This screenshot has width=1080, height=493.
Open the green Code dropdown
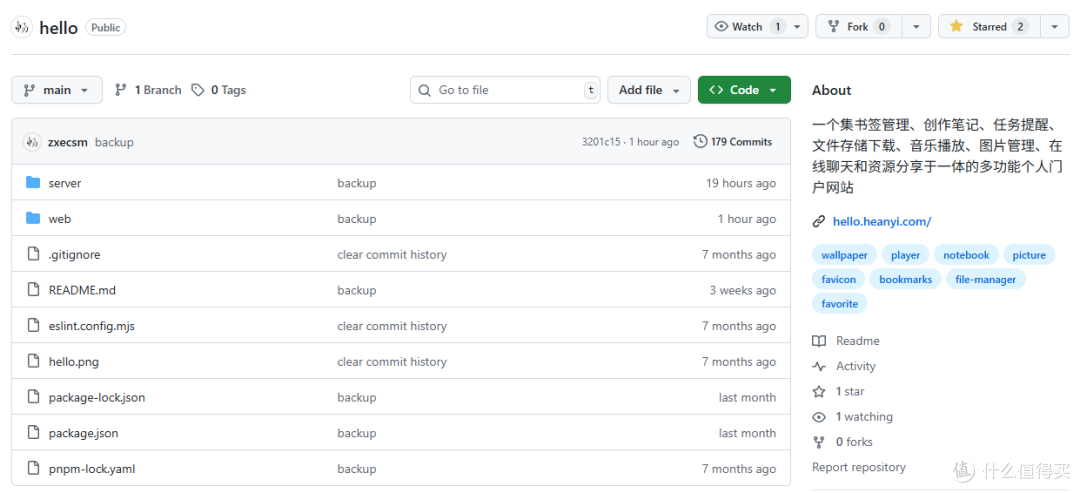click(744, 90)
